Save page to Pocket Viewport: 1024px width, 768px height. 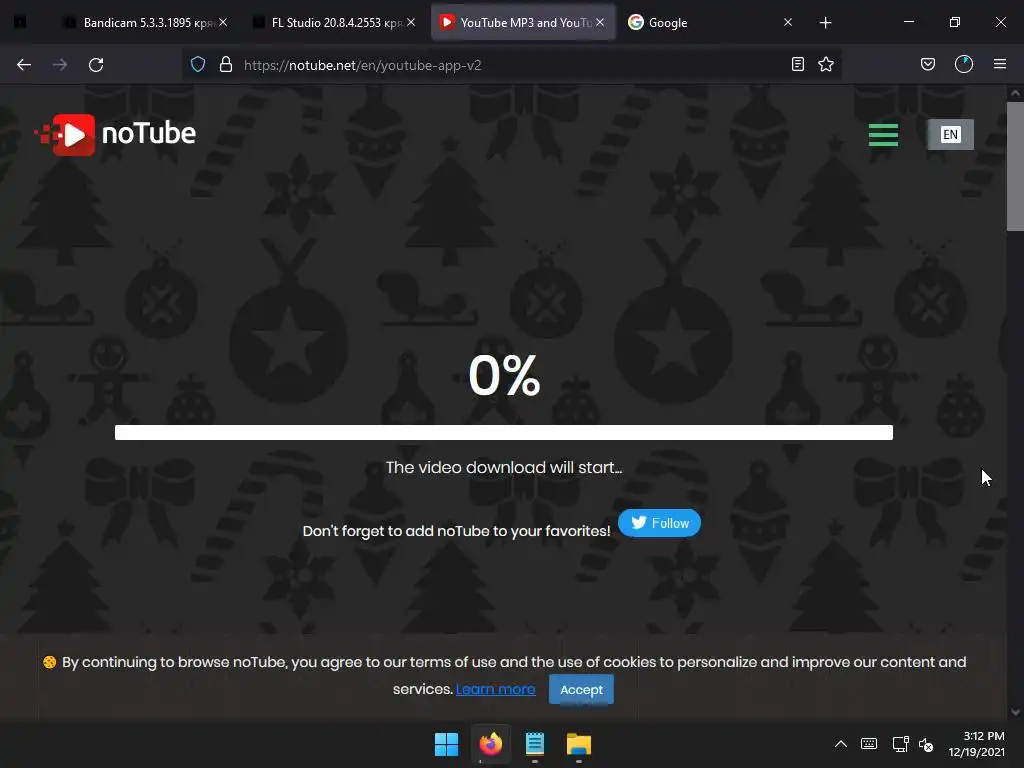(x=928, y=64)
